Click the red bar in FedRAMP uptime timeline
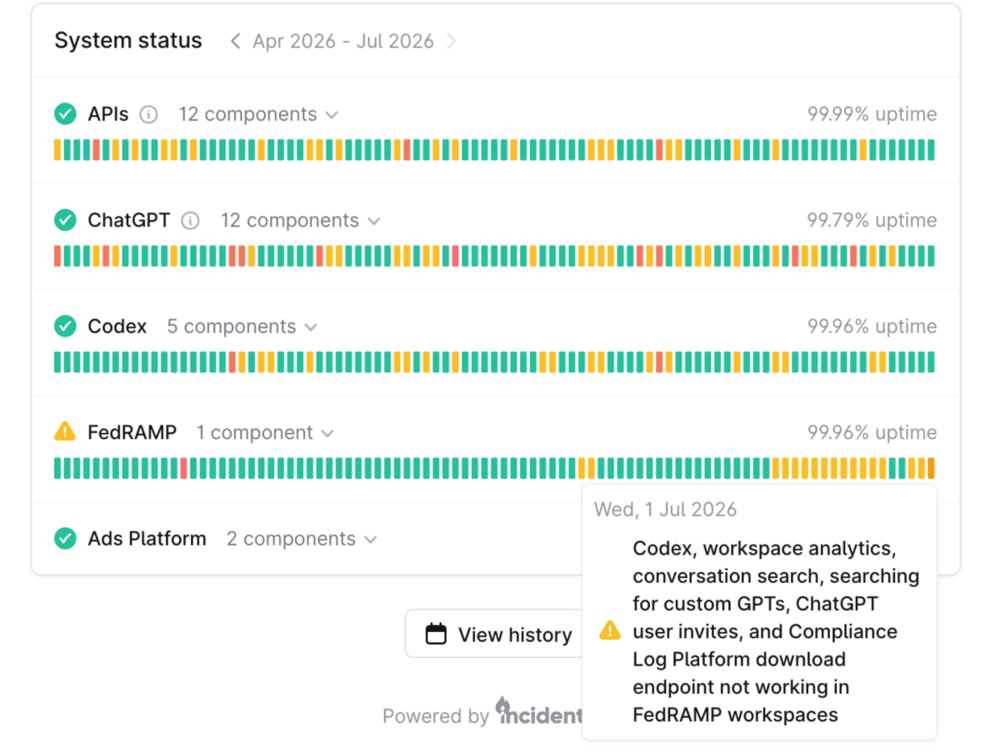1000x752 pixels. [184, 468]
